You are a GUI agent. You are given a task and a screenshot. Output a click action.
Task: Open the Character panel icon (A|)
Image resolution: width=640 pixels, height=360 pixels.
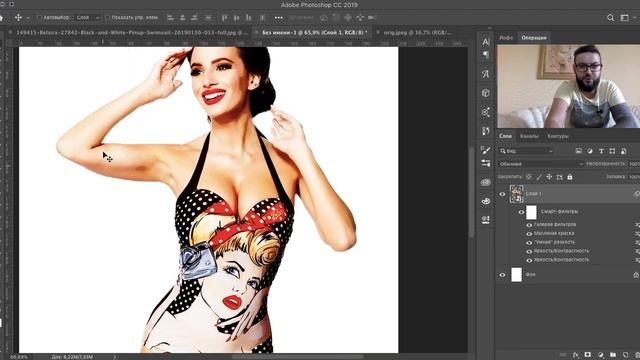pos(486,42)
